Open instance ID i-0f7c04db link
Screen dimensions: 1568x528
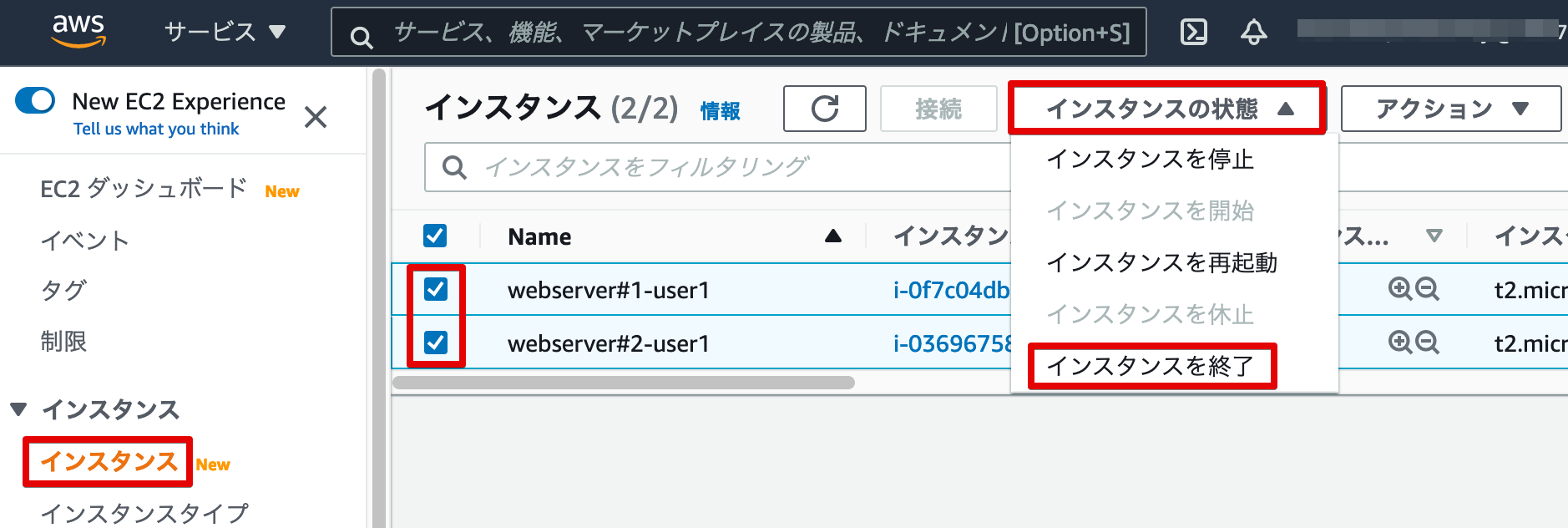point(951,290)
